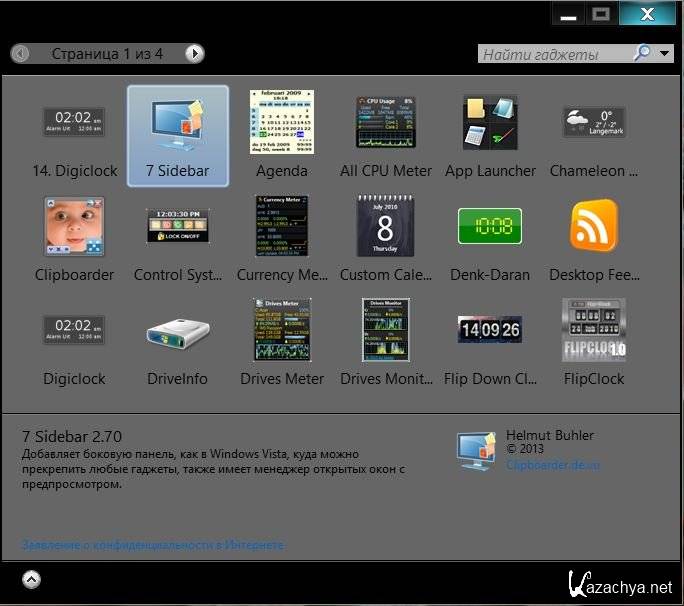Go to the next gadgets page
The height and width of the screenshot is (606, 684).
(195, 54)
